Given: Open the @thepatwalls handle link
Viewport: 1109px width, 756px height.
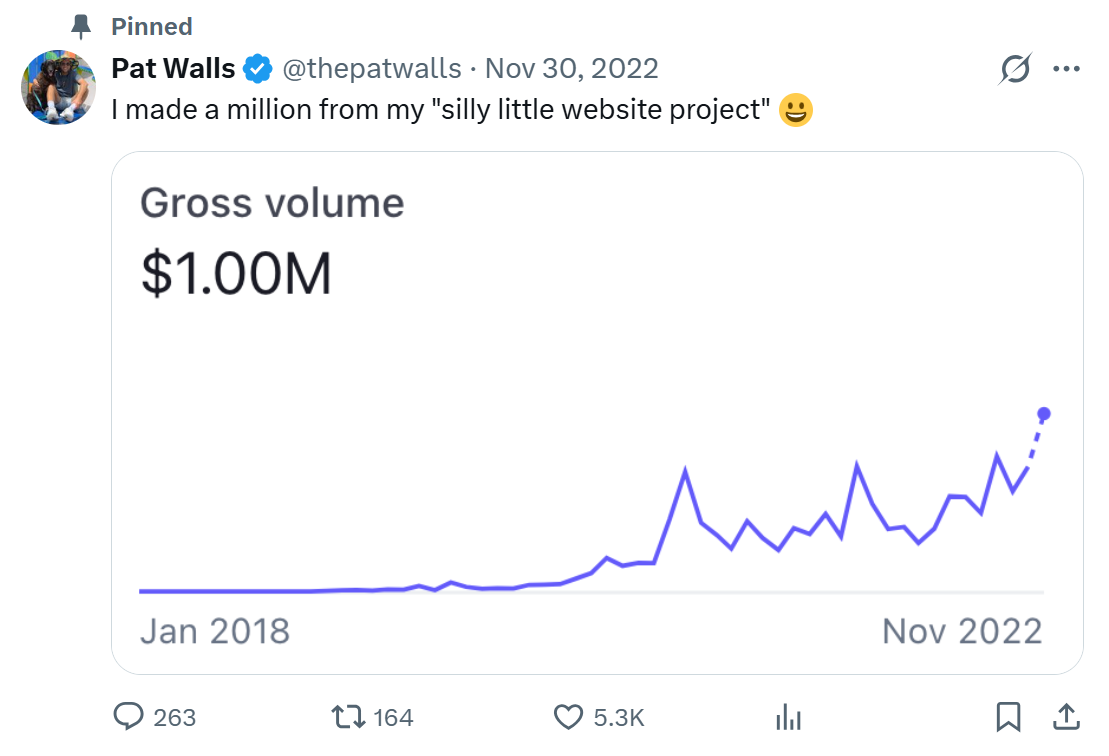Looking at the screenshot, I should click(372, 69).
